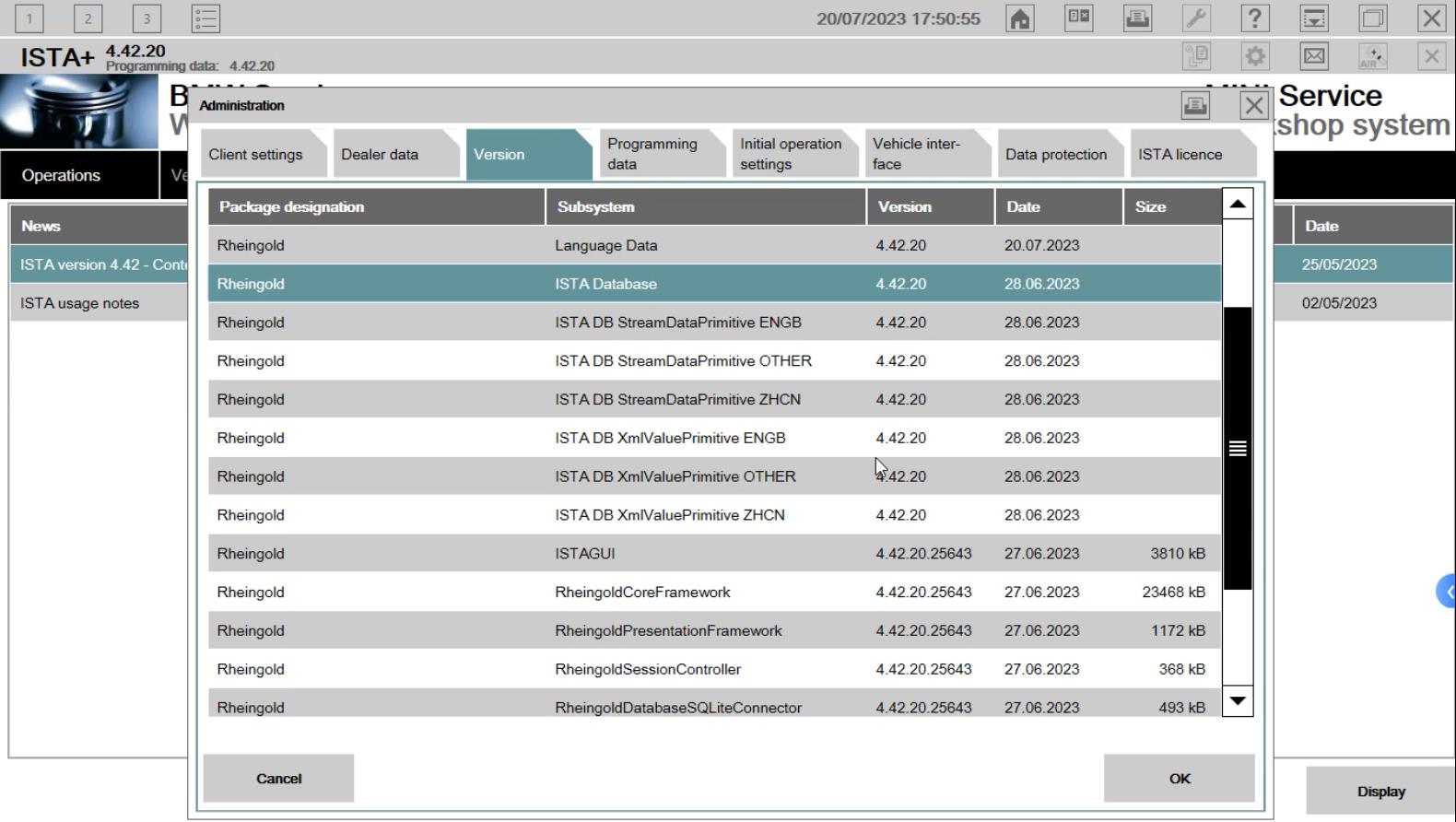This screenshot has height=822, width=1456.
Task: Select ISTA DB XmlValuePrimitive ENGB row
Action: pyautogui.click(x=714, y=438)
